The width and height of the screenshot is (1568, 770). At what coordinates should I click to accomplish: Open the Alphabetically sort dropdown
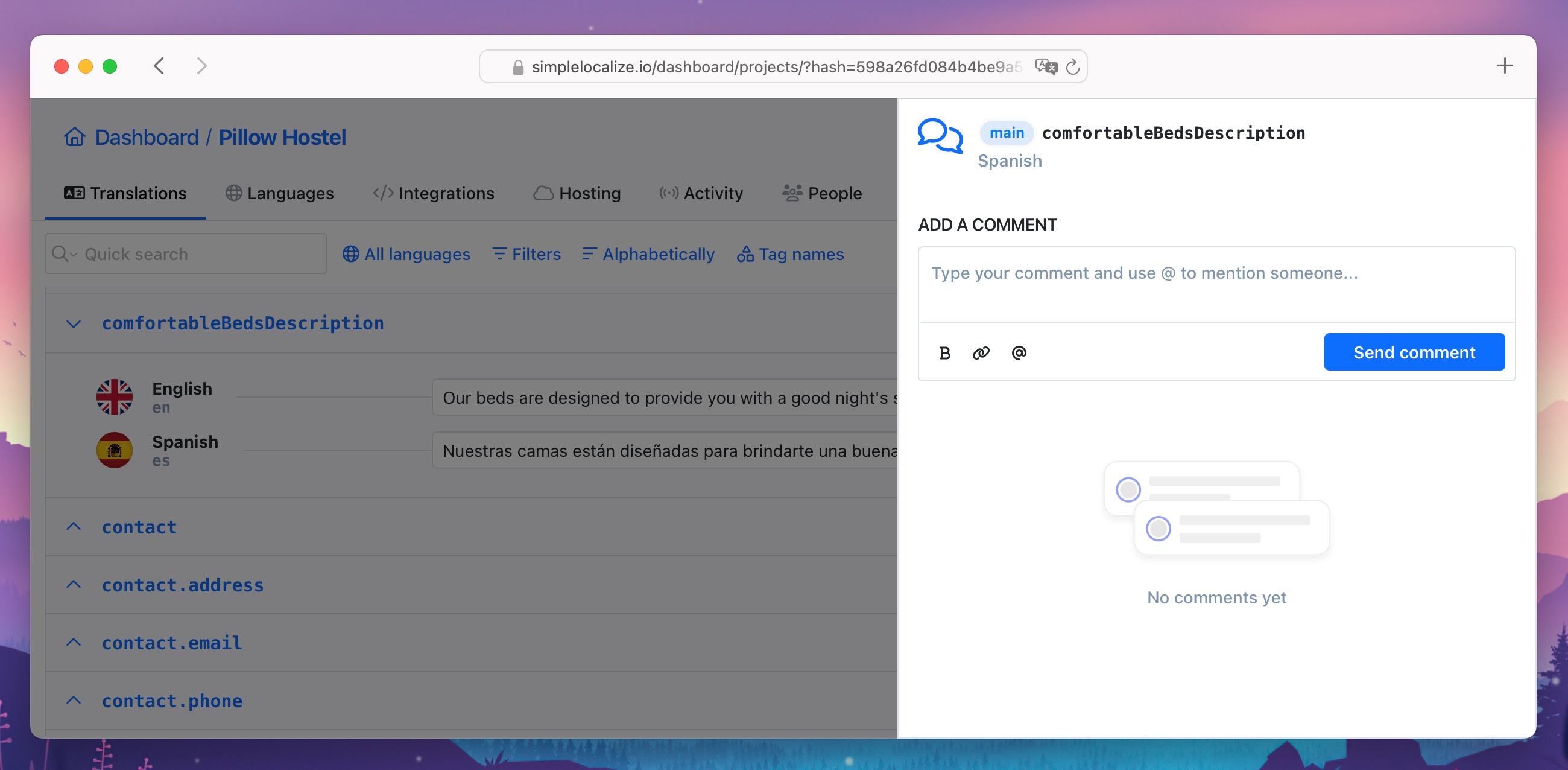pos(648,254)
